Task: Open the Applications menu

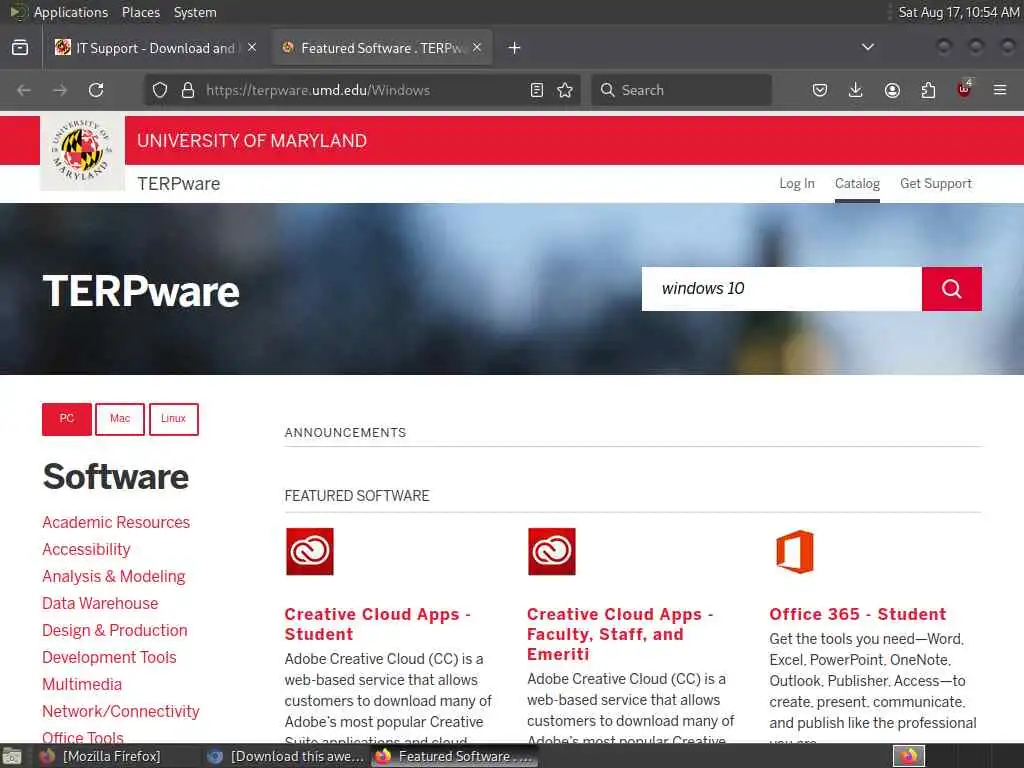Action: (x=71, y=12)
